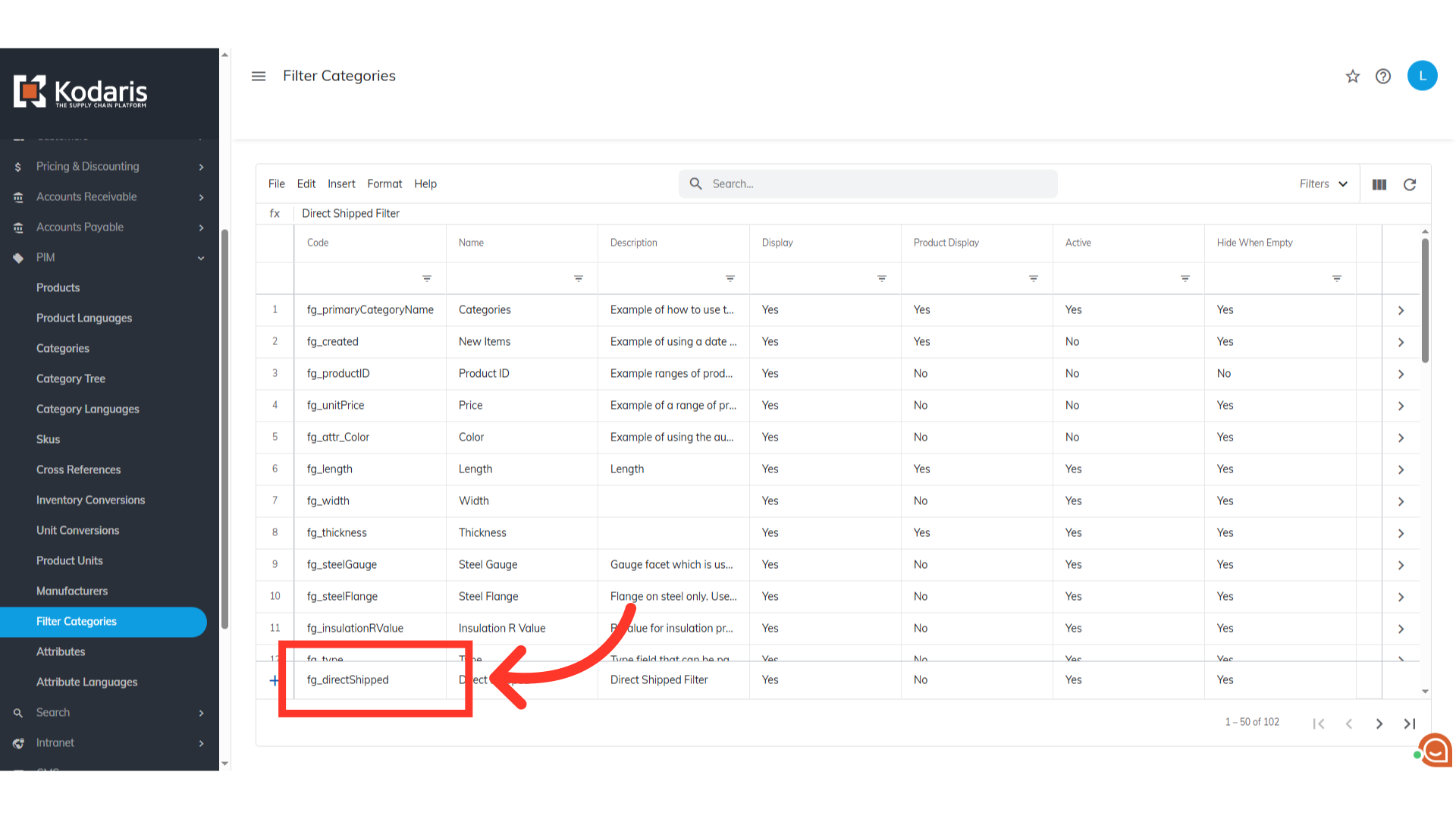
Task: Expand the Filters dropdown
Action: (1323, 184)
